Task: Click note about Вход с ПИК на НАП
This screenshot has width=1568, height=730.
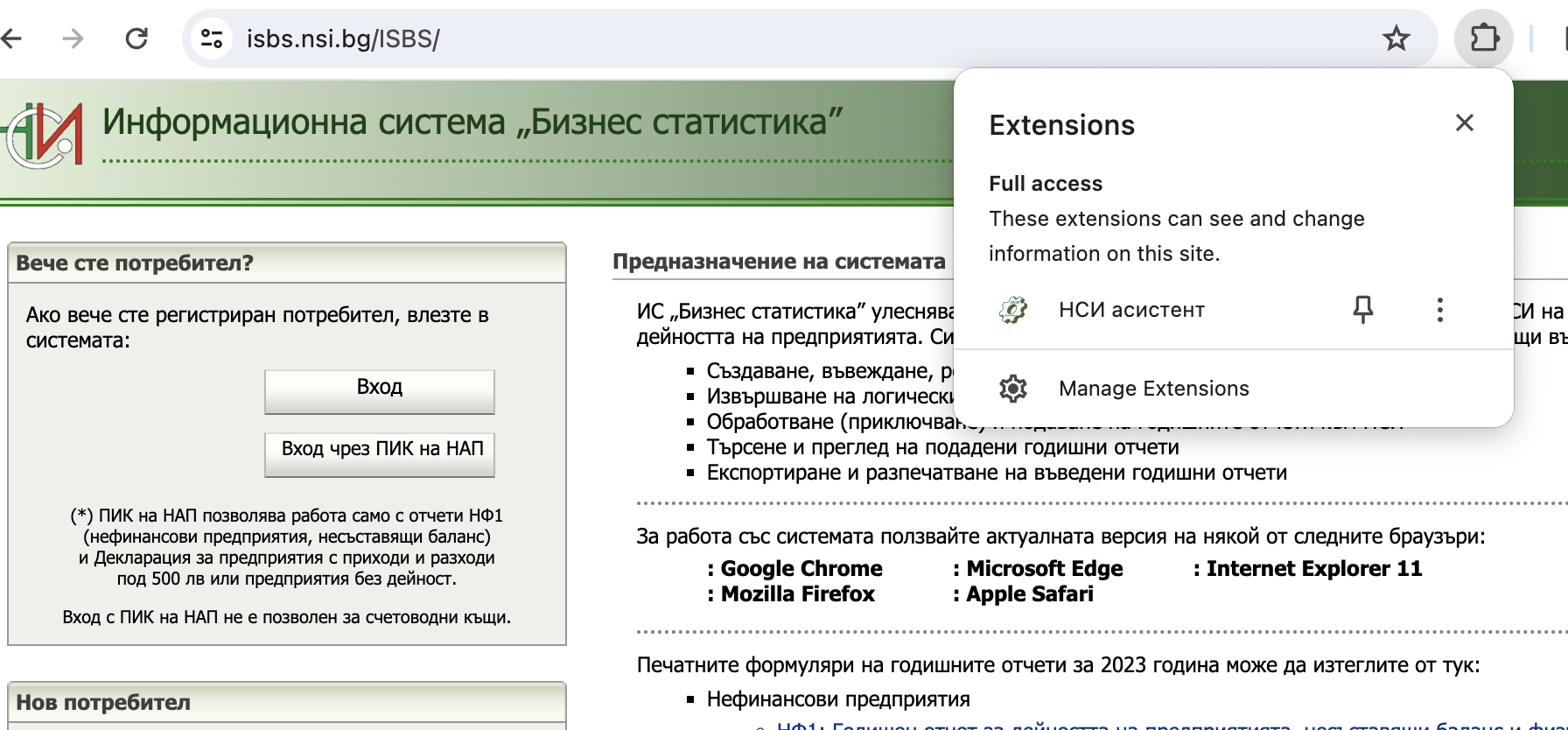Action: tap(287, 617)
